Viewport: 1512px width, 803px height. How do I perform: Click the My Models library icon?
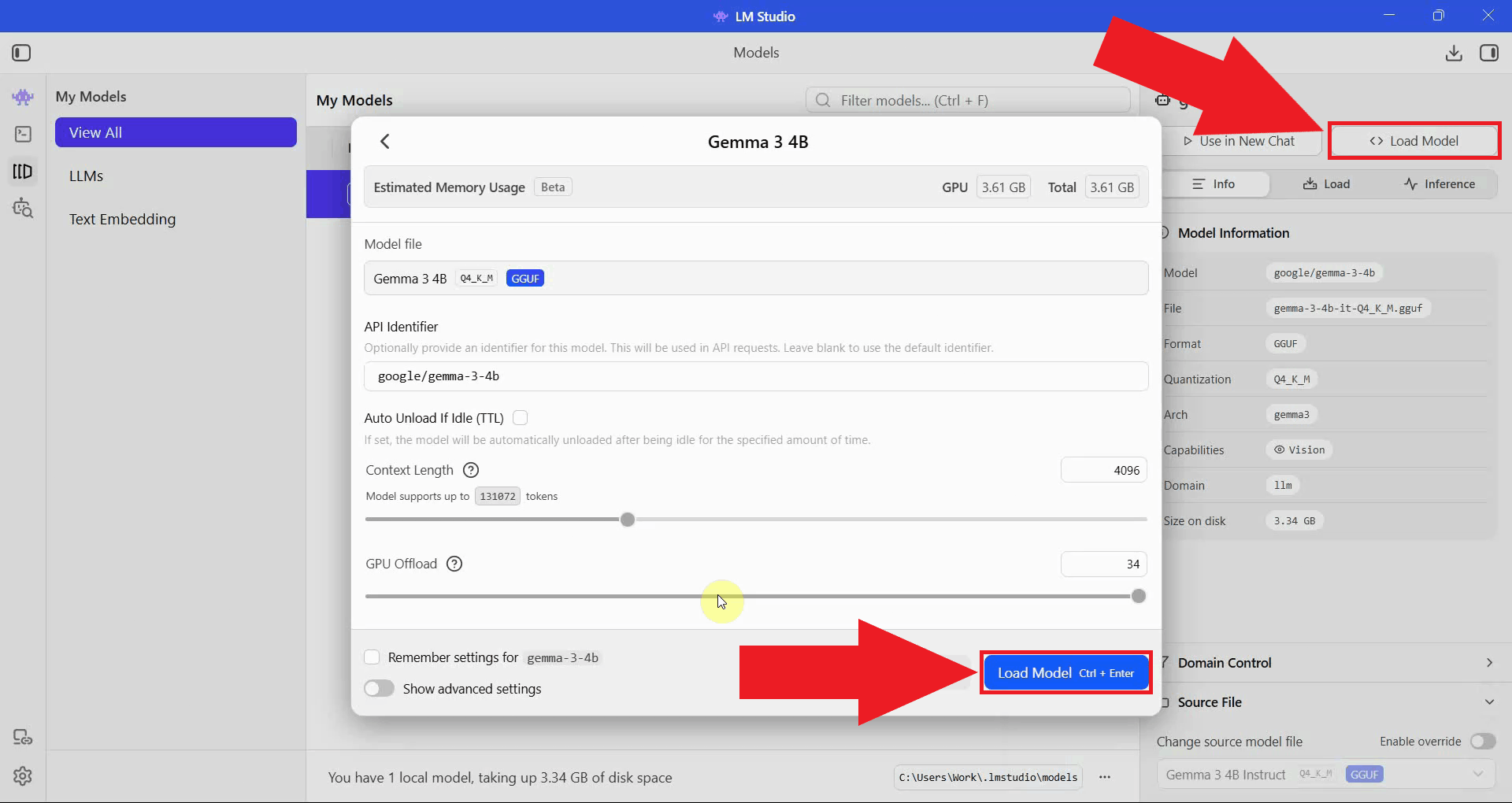click(23, 172)
